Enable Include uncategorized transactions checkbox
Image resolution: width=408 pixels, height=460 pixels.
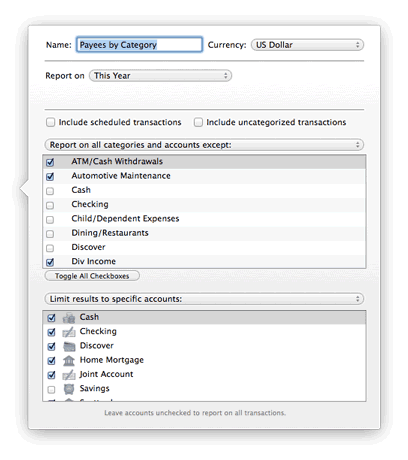[198, 122]
